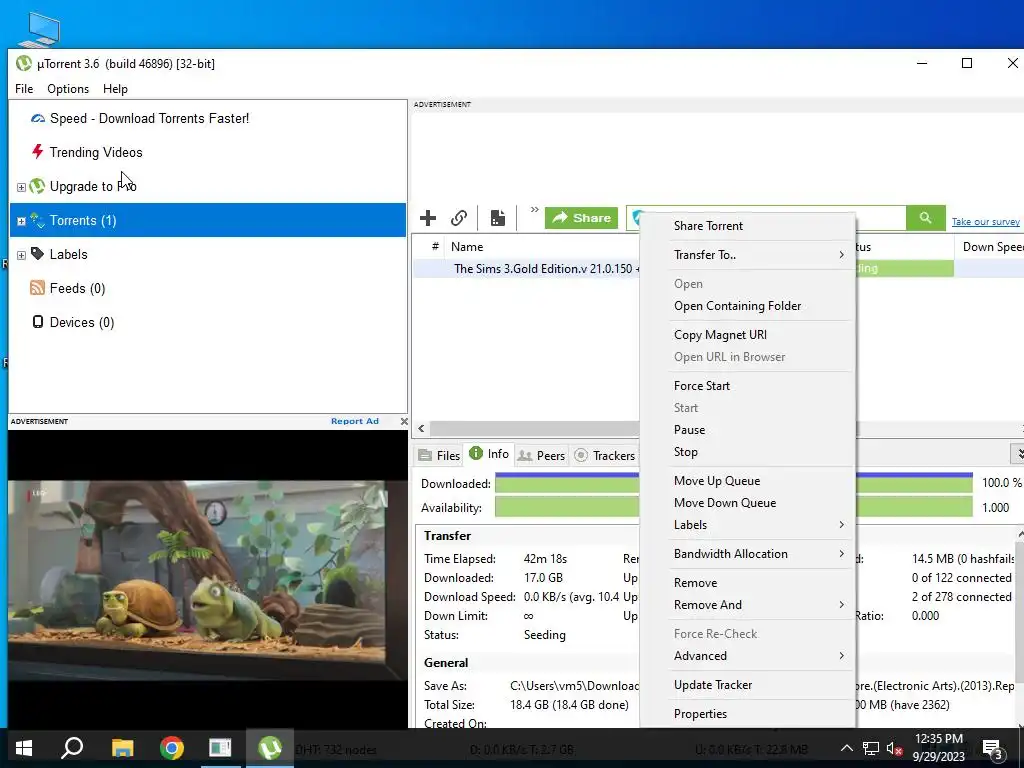Click the Files tab folder icon
This screenshot has width=1024, height=768.
[x=425, y=455]
